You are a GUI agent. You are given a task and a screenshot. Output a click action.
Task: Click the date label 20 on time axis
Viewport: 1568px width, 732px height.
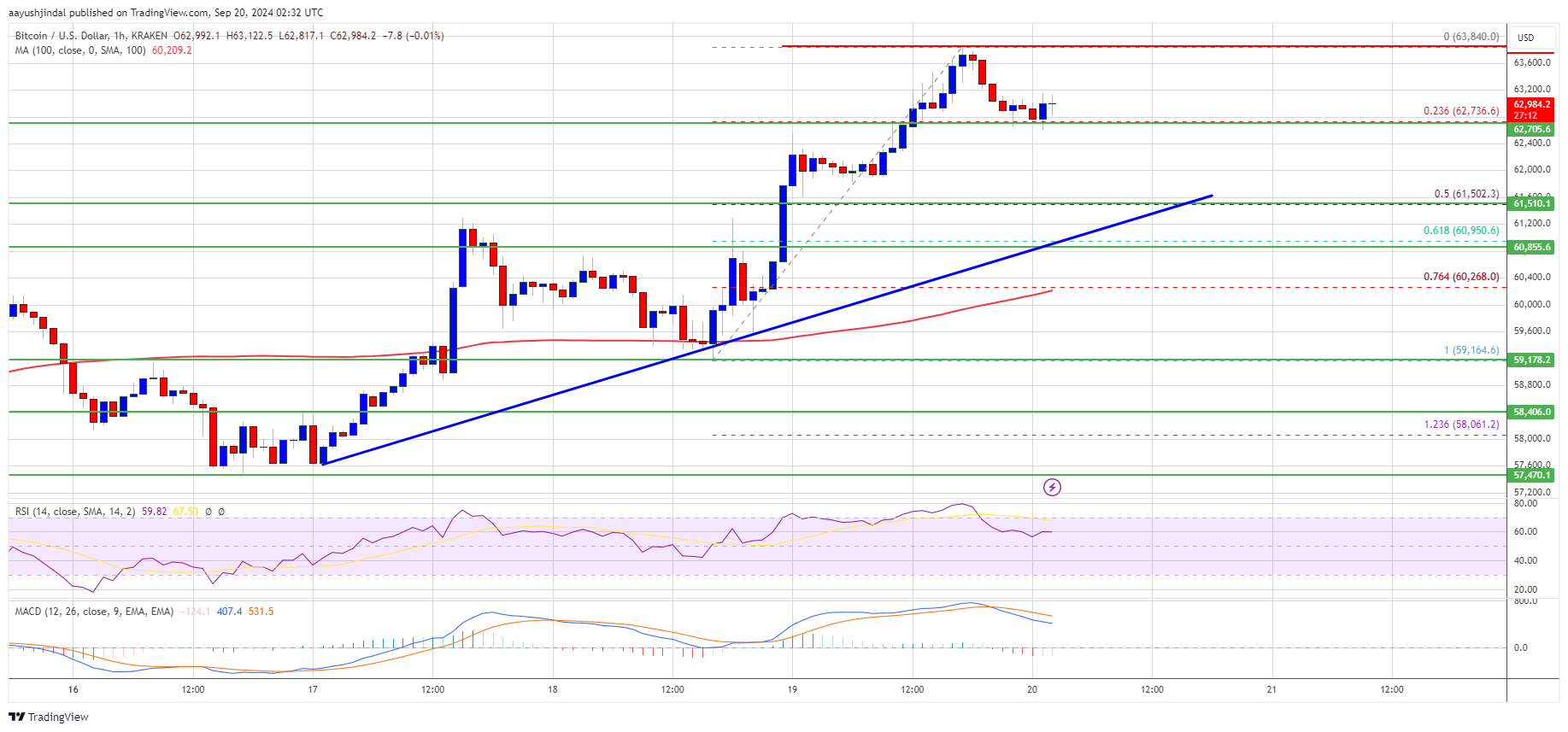(1032, 689)
